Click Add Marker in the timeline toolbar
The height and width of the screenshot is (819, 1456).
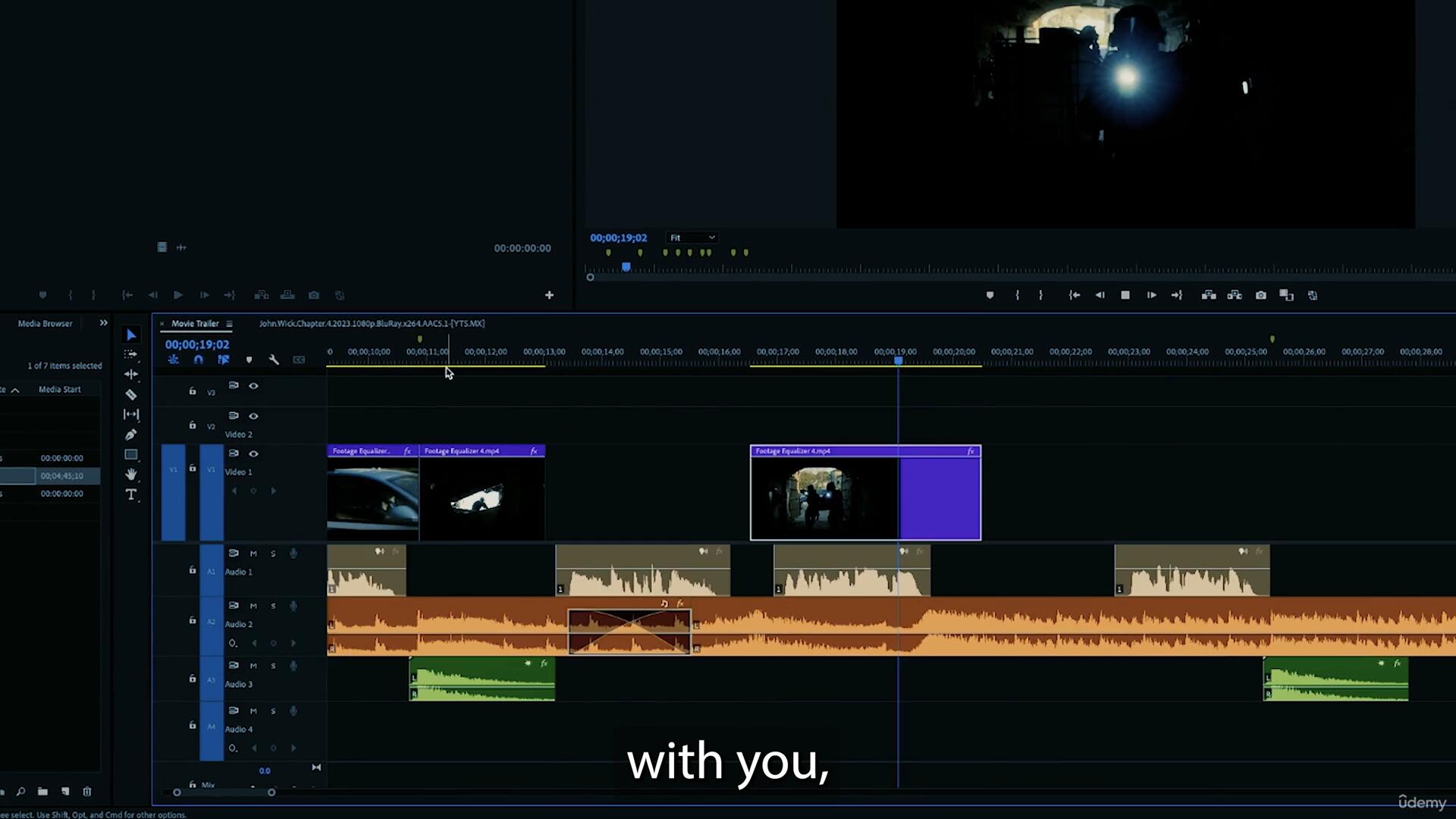tap(249, 359)
